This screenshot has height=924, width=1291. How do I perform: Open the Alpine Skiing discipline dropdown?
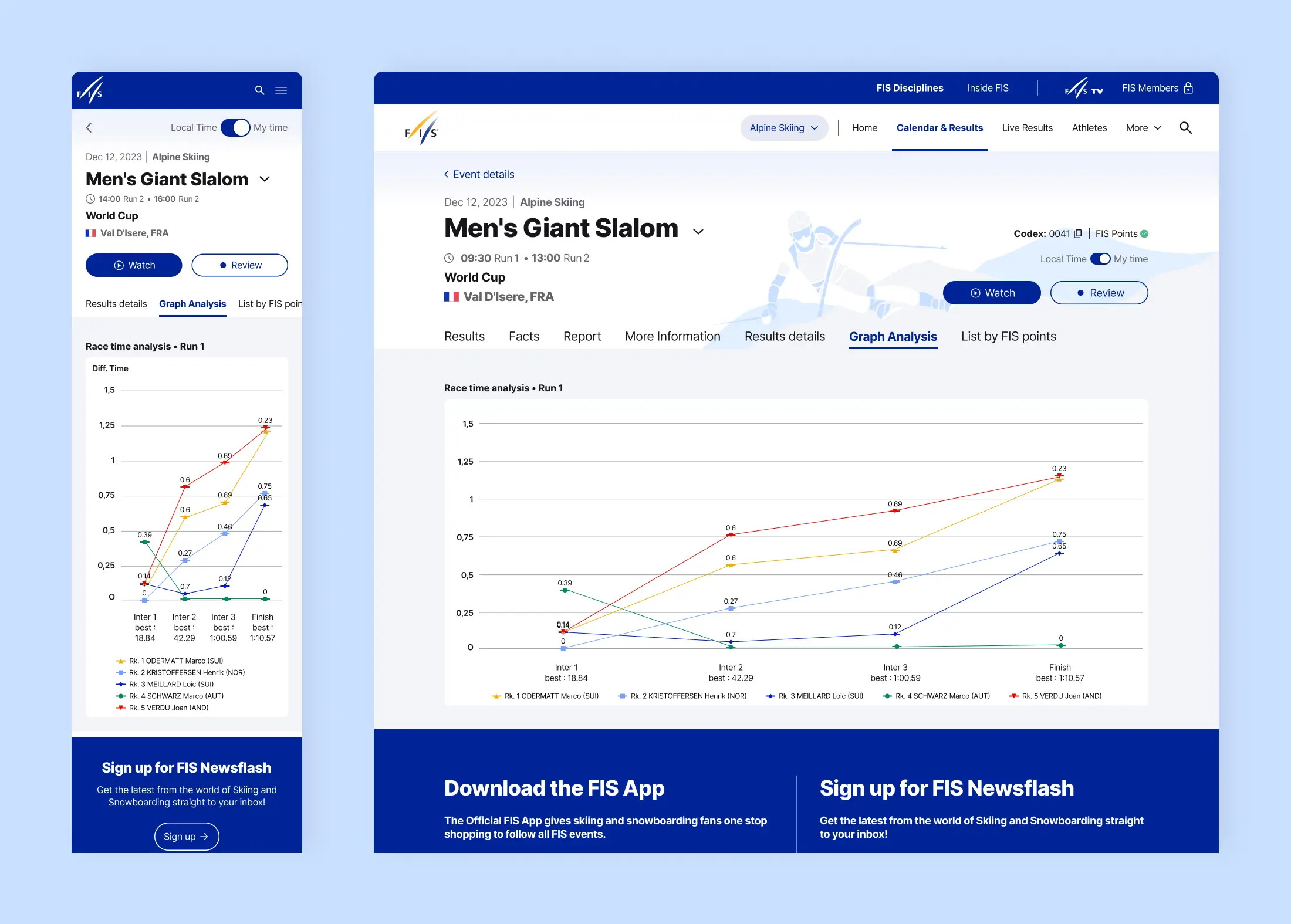tap(784, 128)
